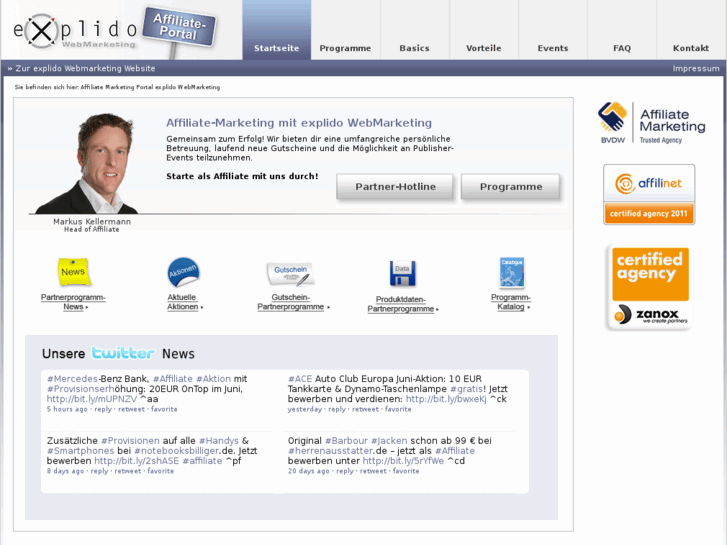Click the Partner-Hotline button
This screenshot has width=727, height=545.
[x=395, y=186]
